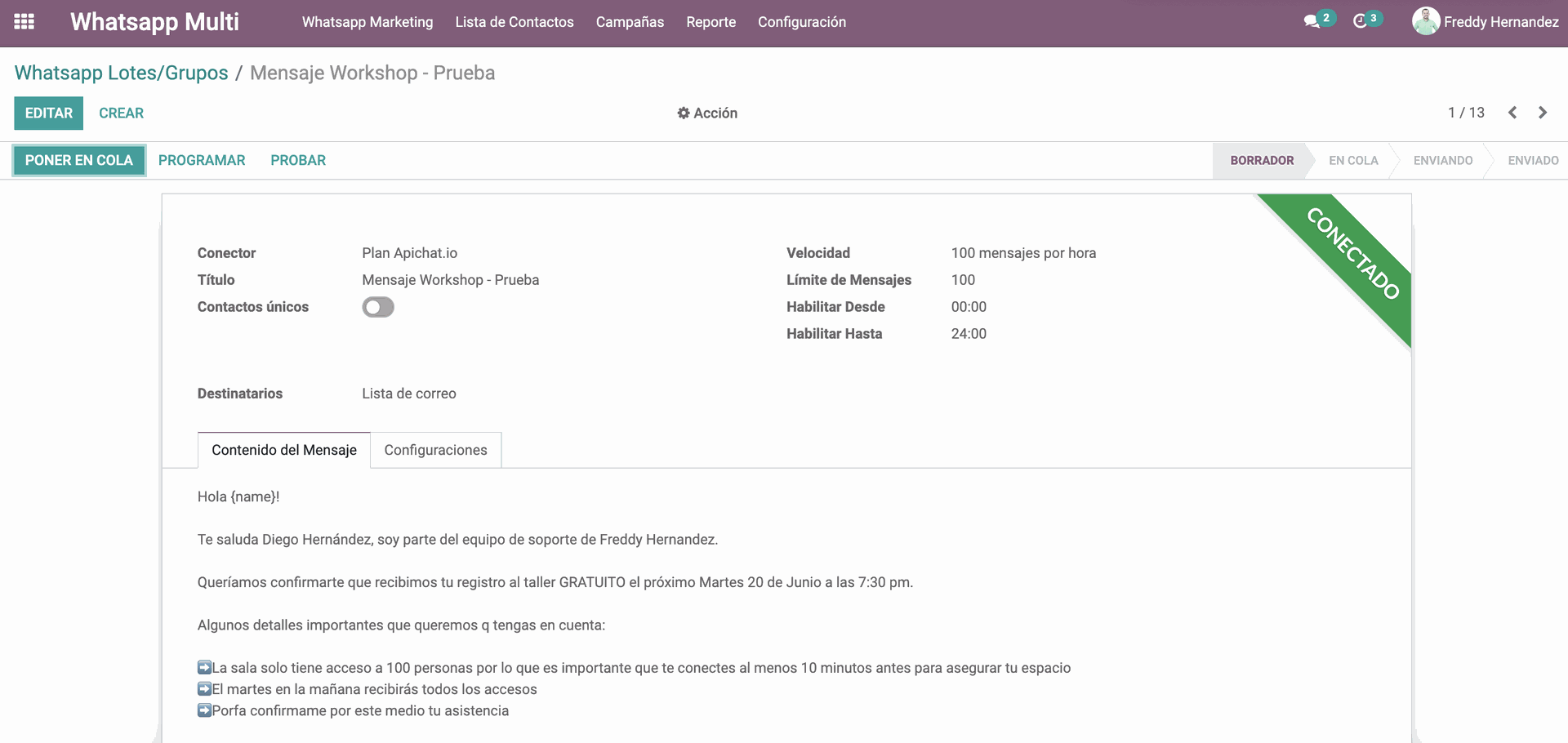Switch to Configuraciones tab
The height and width of the screenshot is (743, 1568).
pos(435,450)
